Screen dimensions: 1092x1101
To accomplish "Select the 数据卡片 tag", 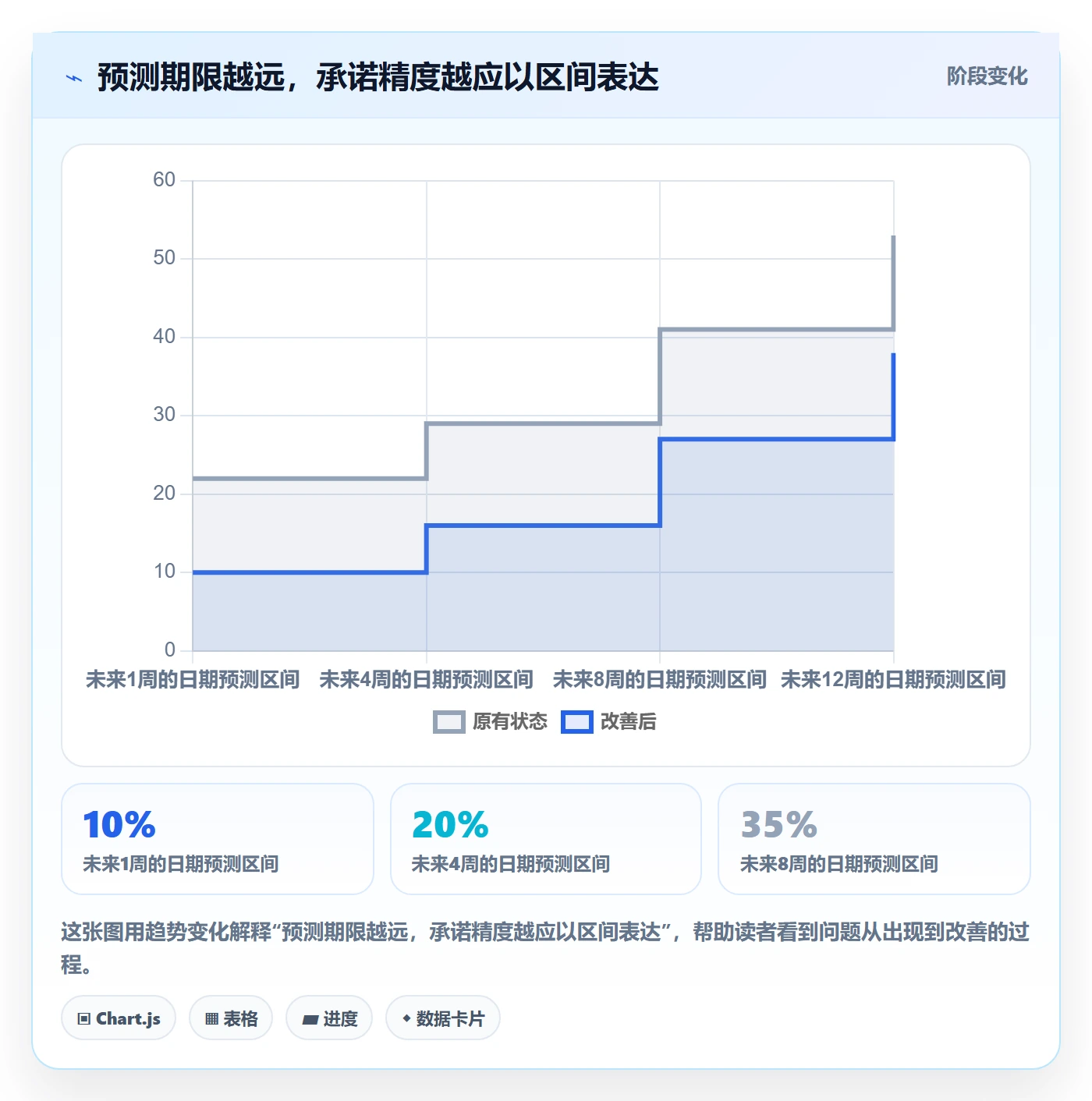I will click(443, 1018).
